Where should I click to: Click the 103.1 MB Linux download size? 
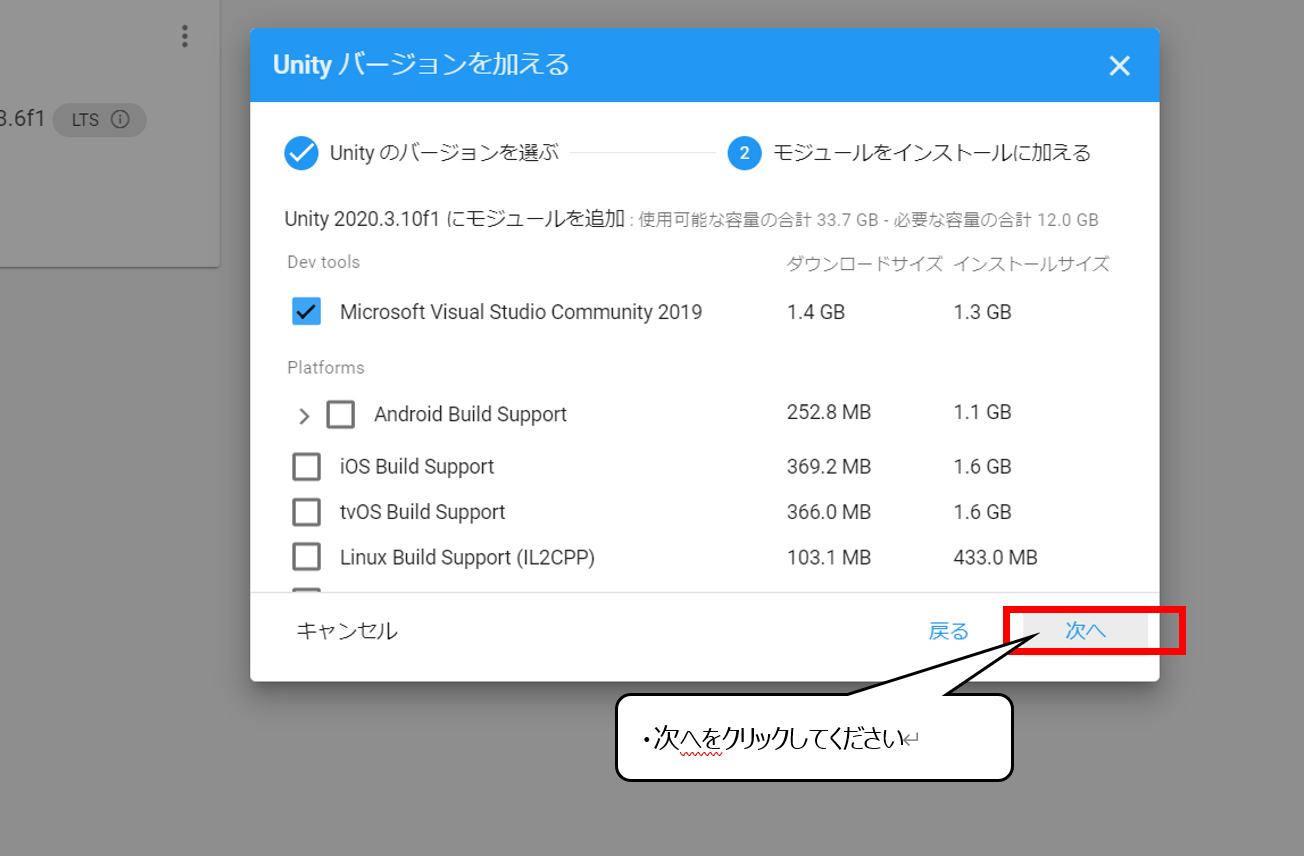pyautogui.click(x=829, y=557)
